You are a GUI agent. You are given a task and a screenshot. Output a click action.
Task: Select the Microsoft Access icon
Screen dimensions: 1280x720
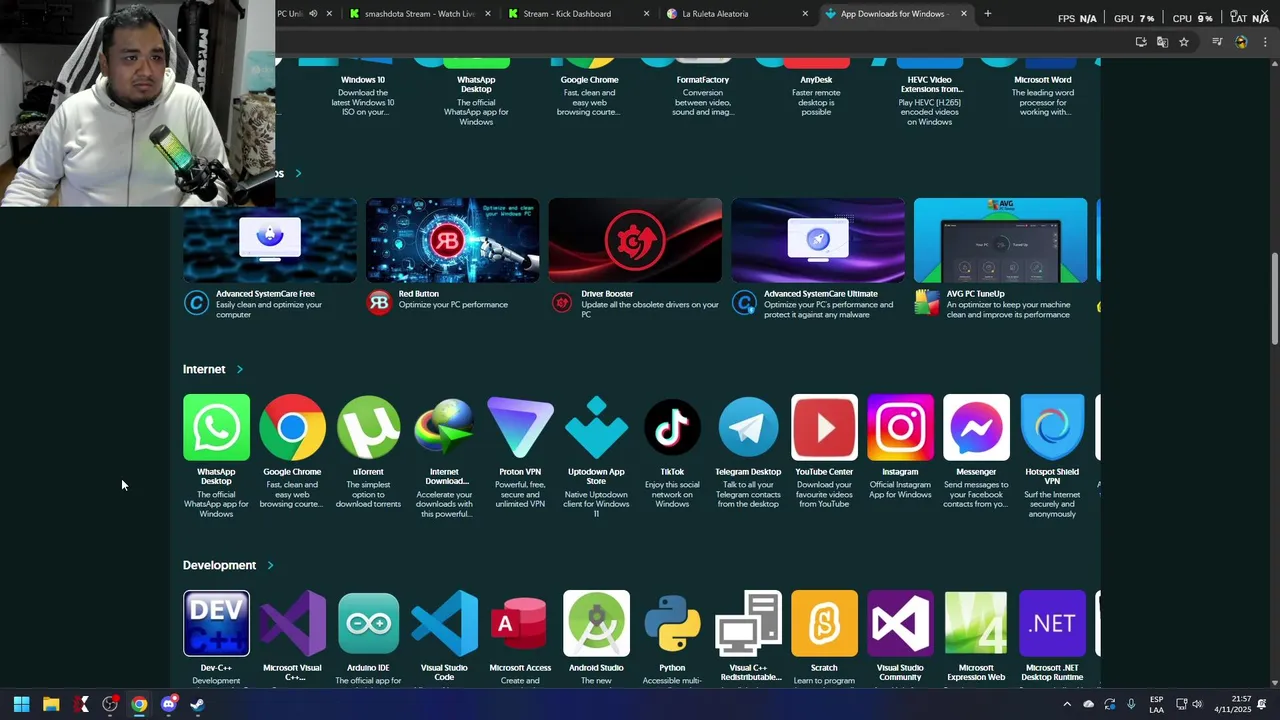(x=520, y=623)
